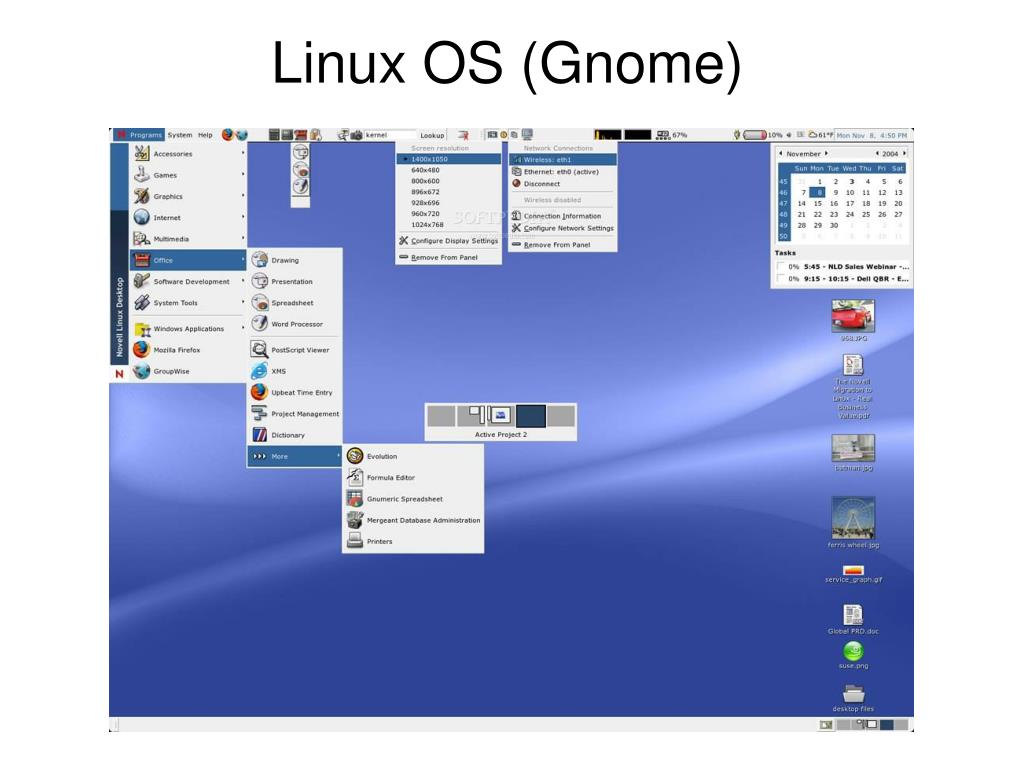Open XMS from the Office submenu

click(294, 370)
